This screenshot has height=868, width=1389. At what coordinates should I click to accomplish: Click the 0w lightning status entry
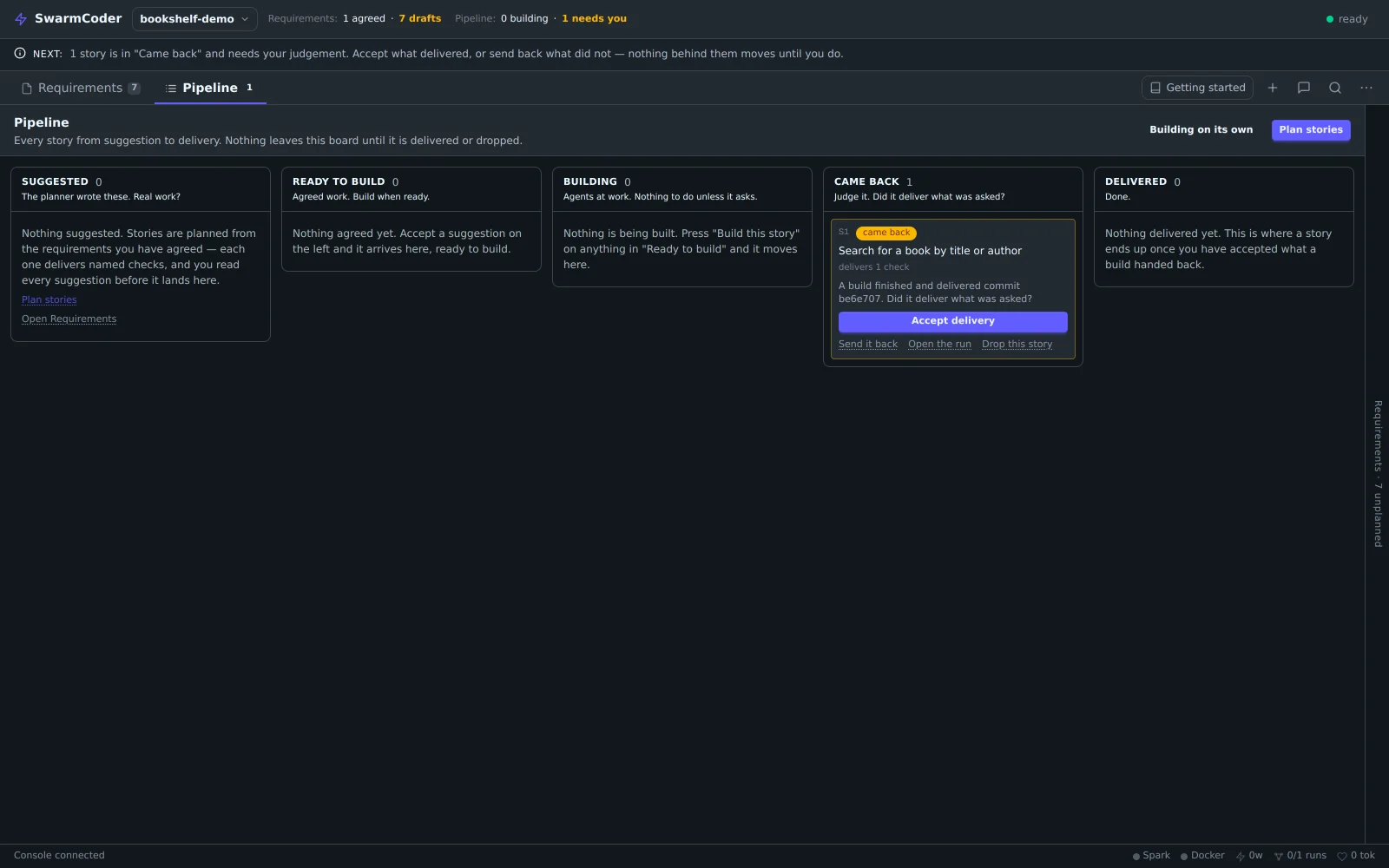(x=1249, y=856)
